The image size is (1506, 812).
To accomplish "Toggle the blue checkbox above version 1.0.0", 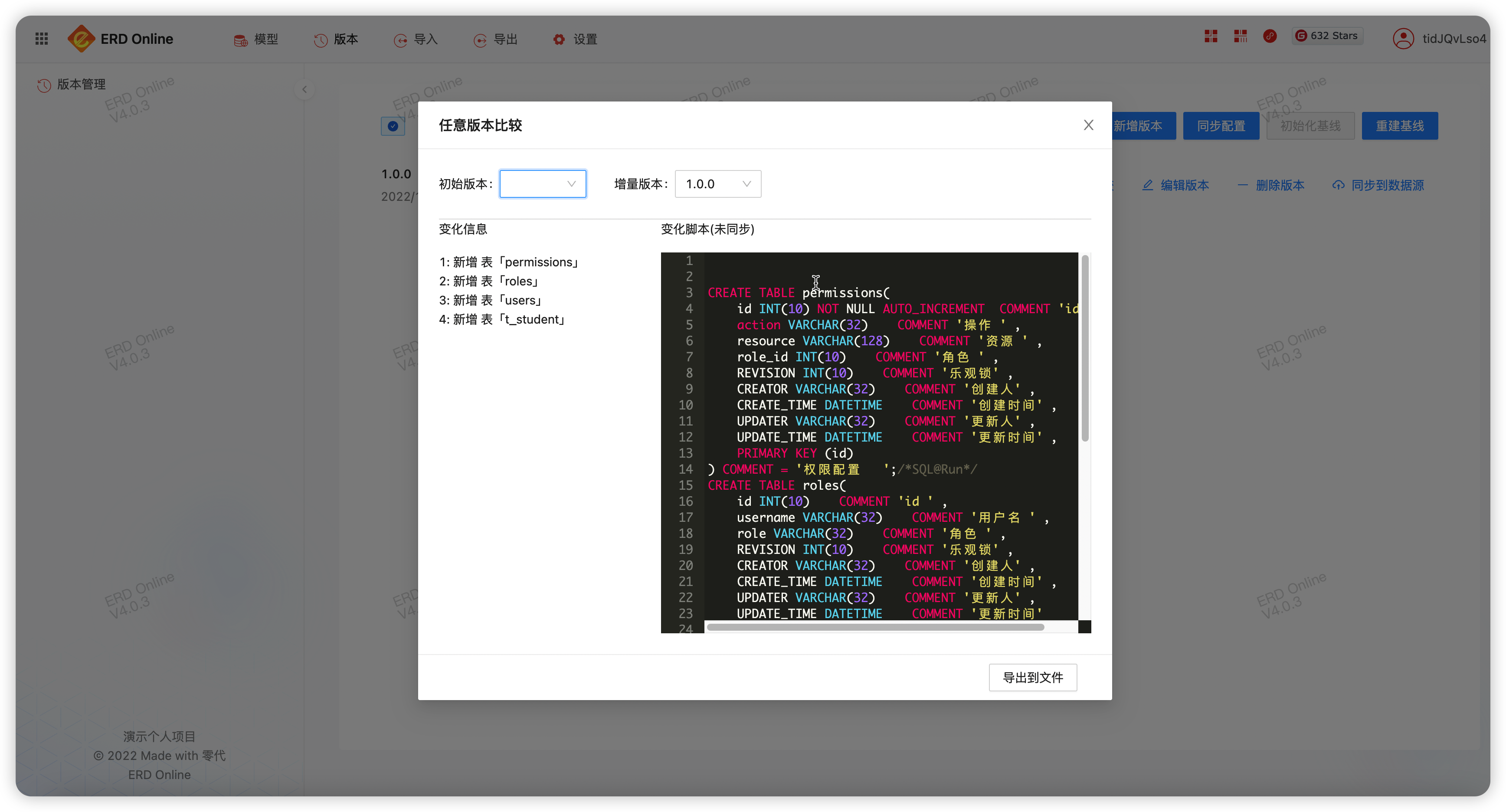I will tap(393, 126).
